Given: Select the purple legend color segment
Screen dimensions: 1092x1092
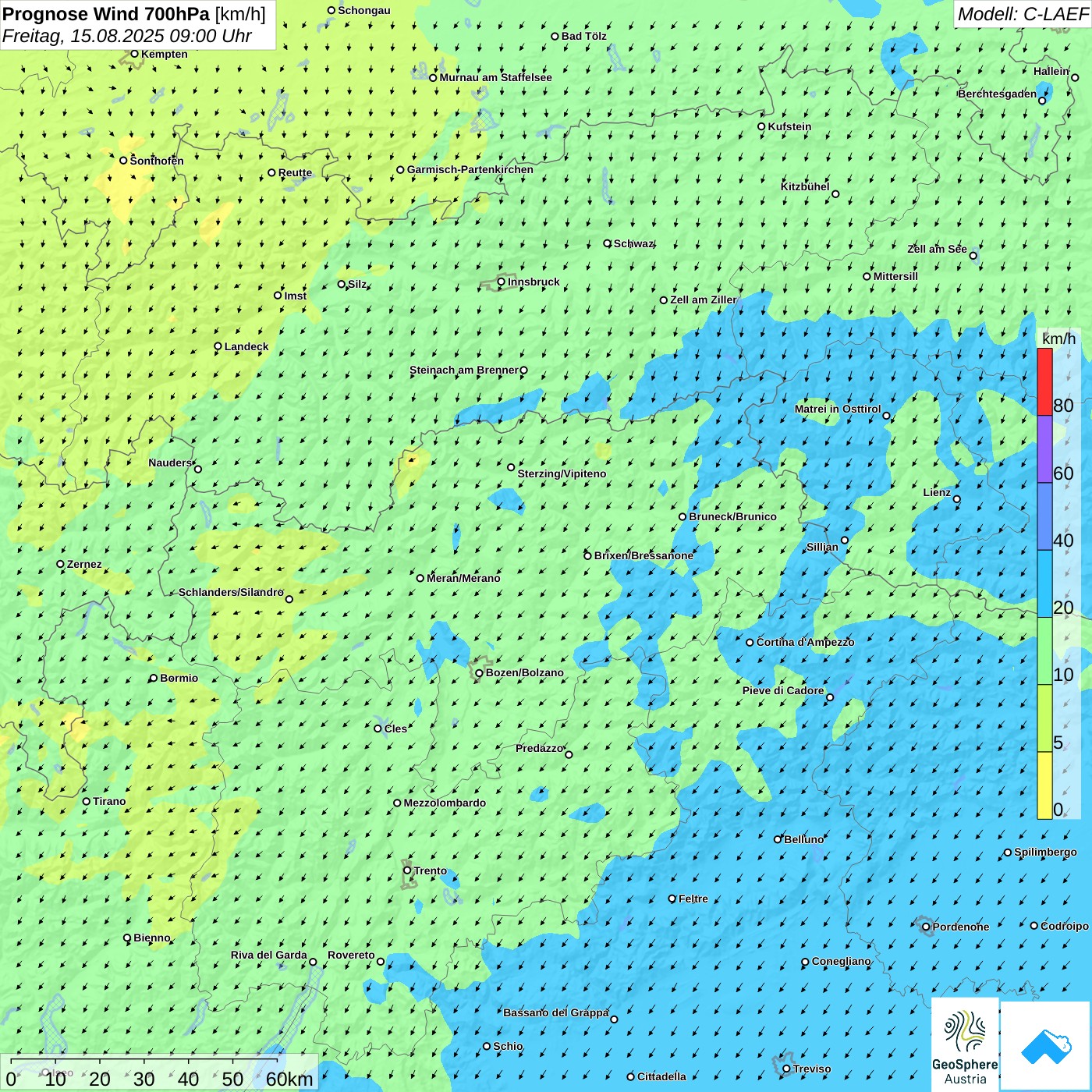Looking at the screenshot, I should [x=1044, y=449].
